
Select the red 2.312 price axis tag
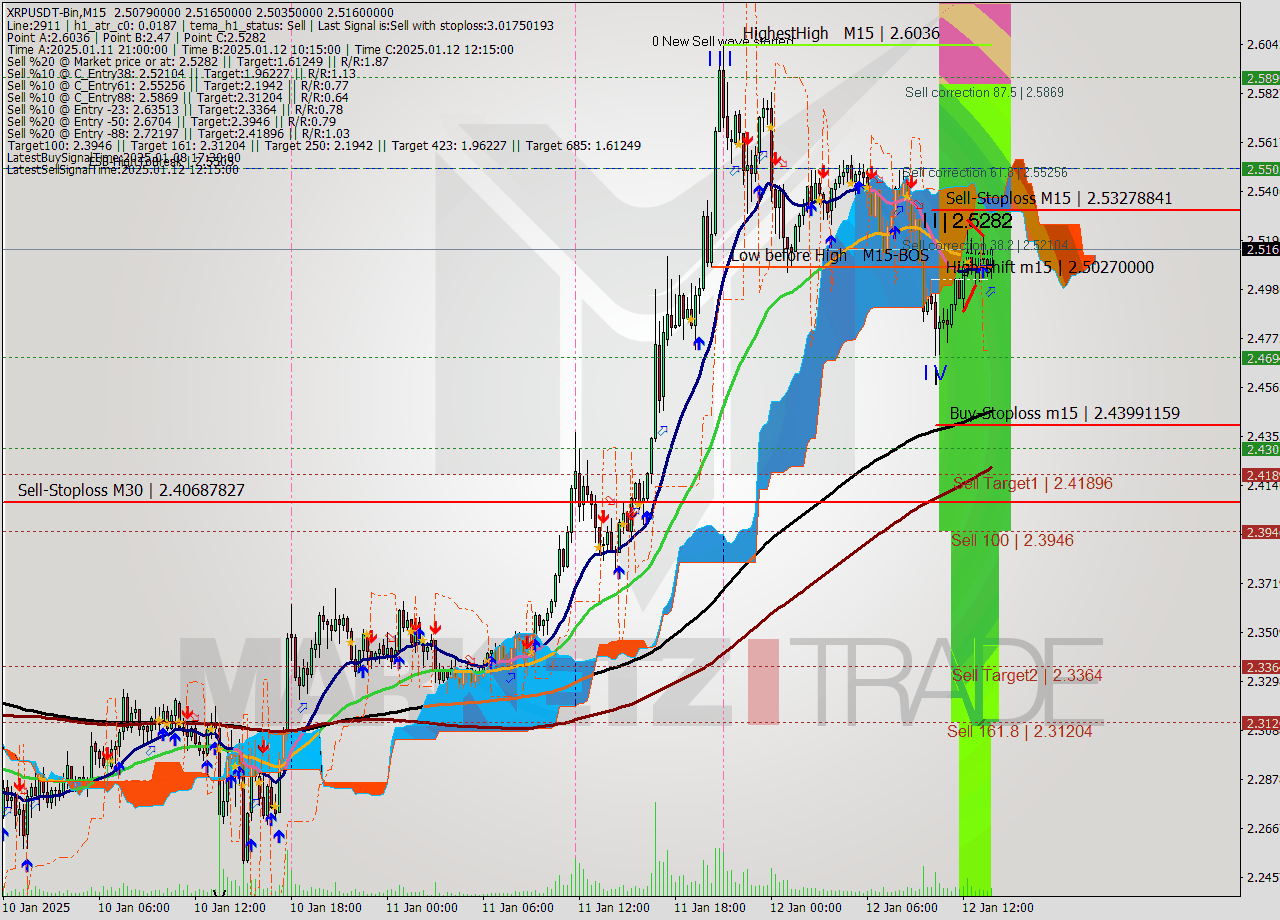[1260, 723]
